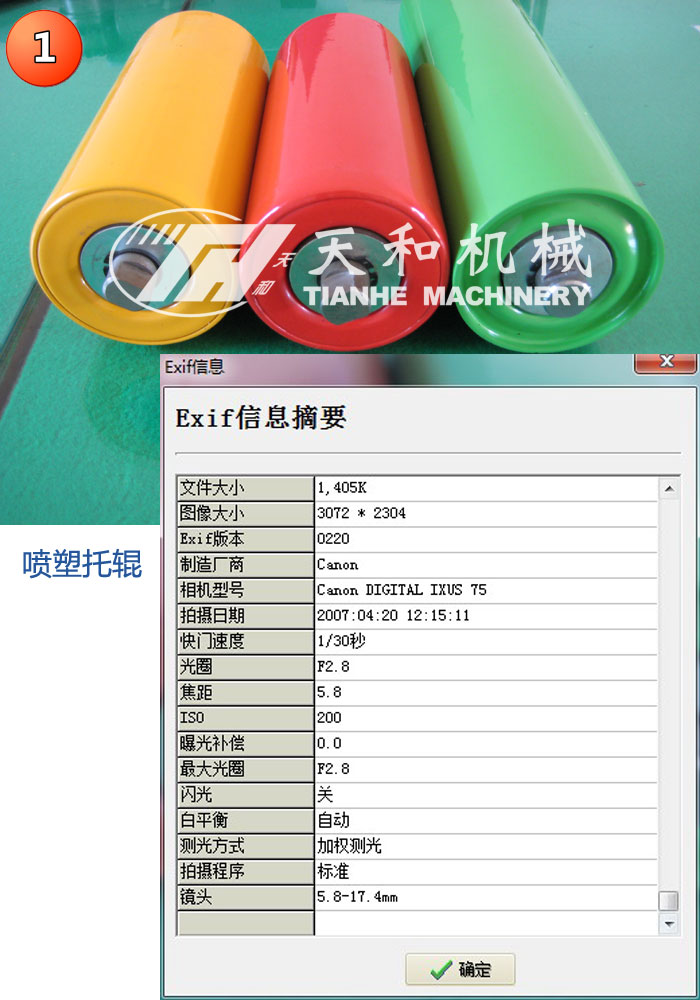Click the 喷塑托辊 blue text label

coord(82,565)
